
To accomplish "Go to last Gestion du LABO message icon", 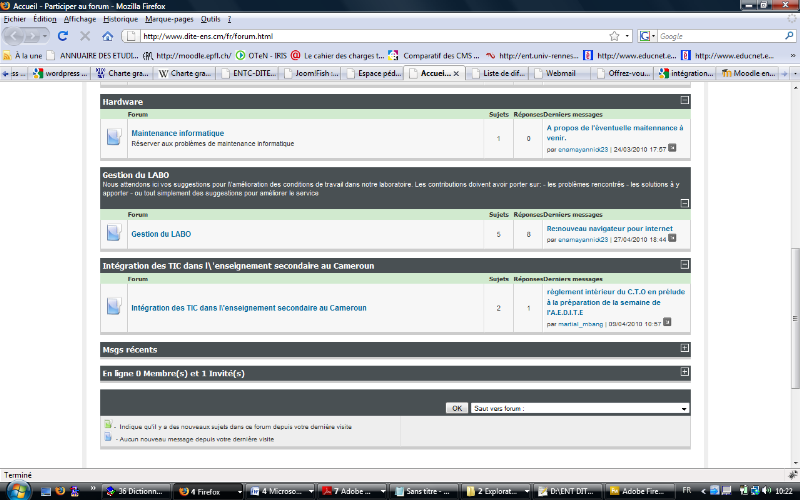I will pos(672,238).
